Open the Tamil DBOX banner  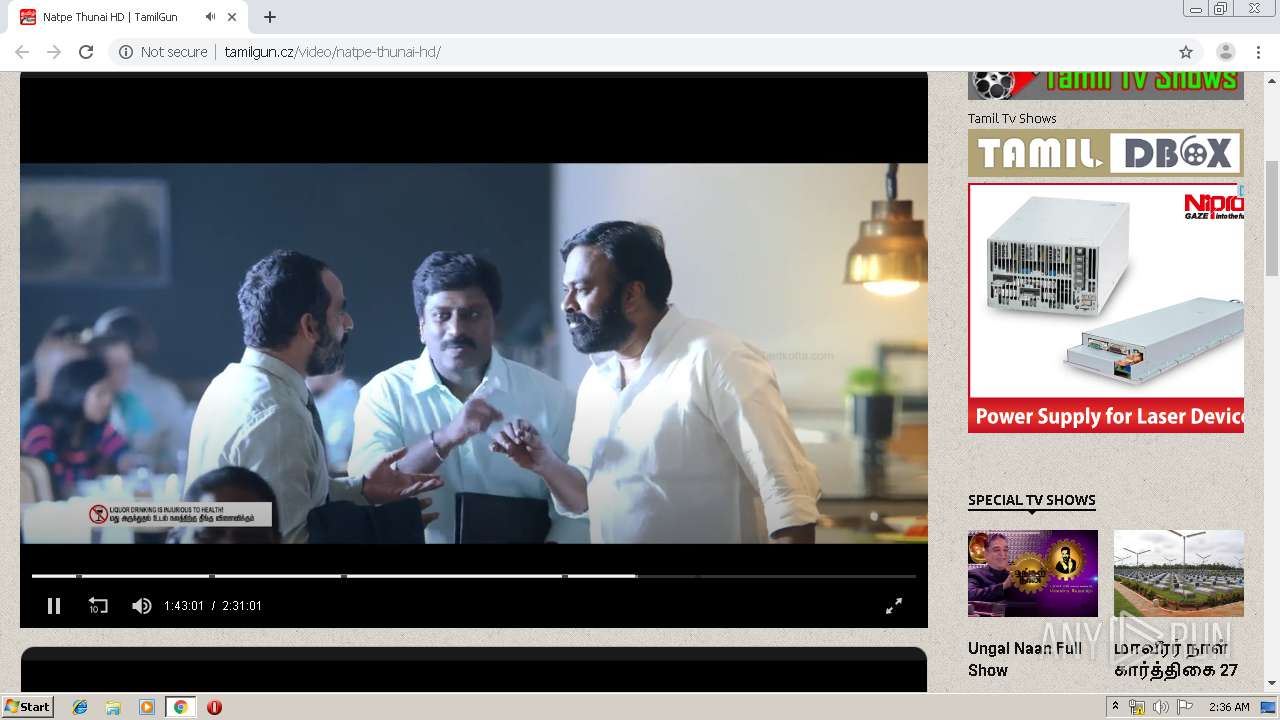[1106, 153]
